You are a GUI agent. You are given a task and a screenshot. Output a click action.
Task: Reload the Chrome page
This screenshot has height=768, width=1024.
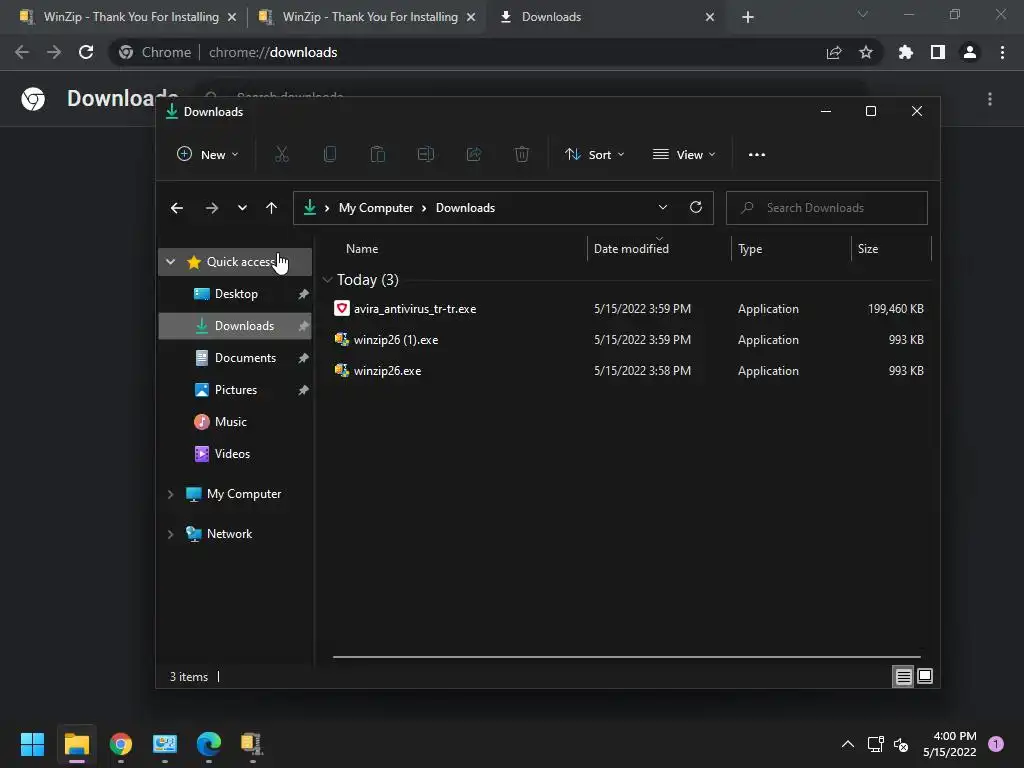[86, 52]
